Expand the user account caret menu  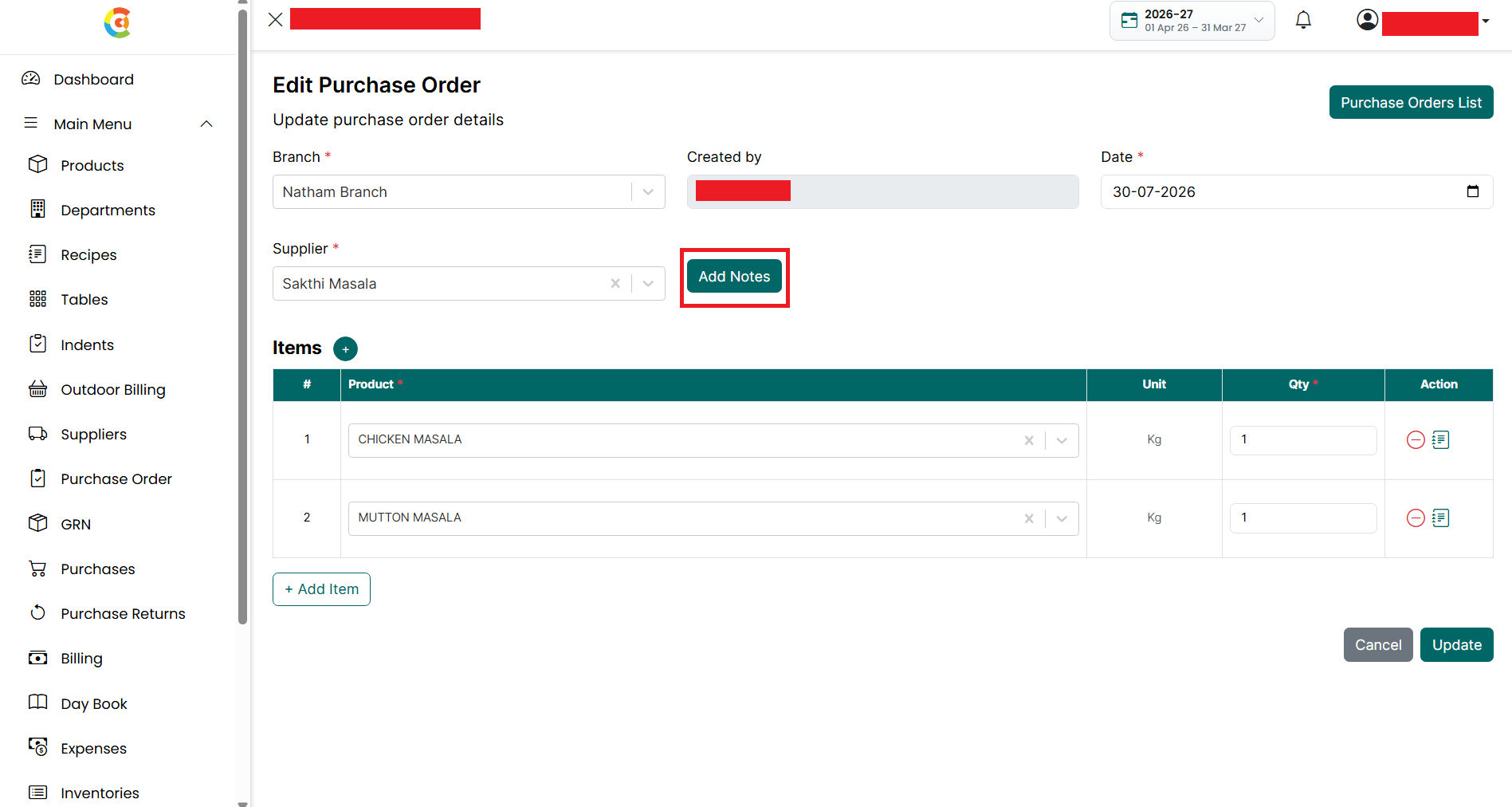tap(1486, 22)
